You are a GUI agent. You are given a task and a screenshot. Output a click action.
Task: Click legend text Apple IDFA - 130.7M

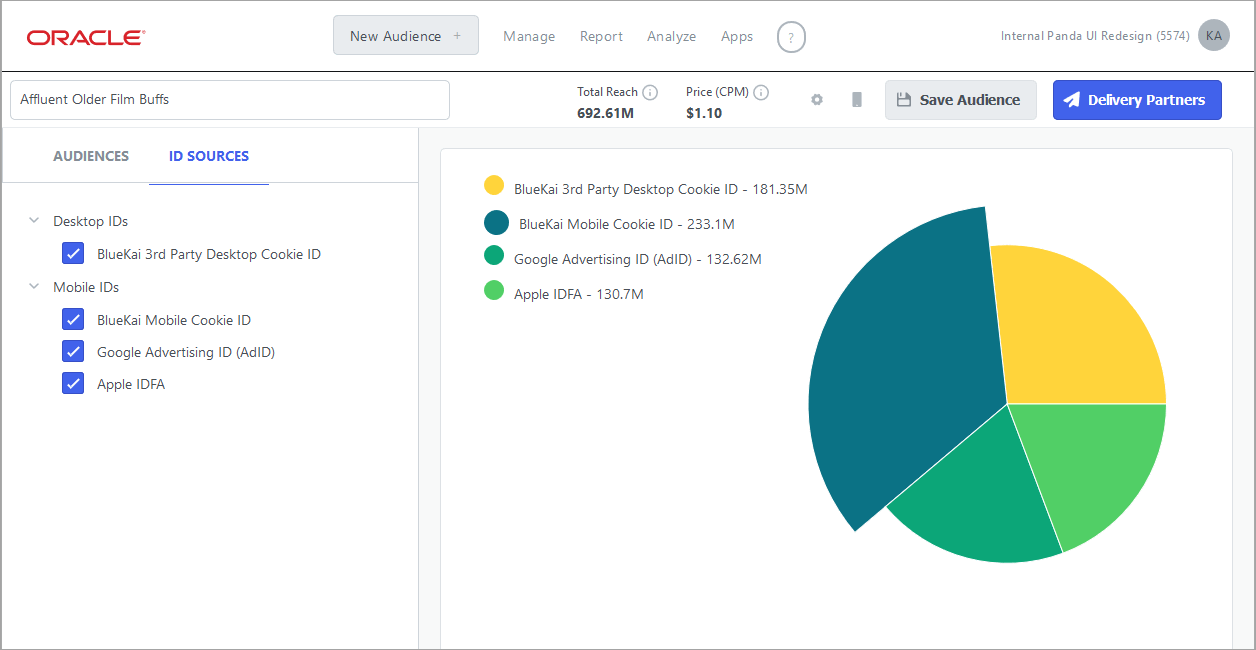pos(579,294)
